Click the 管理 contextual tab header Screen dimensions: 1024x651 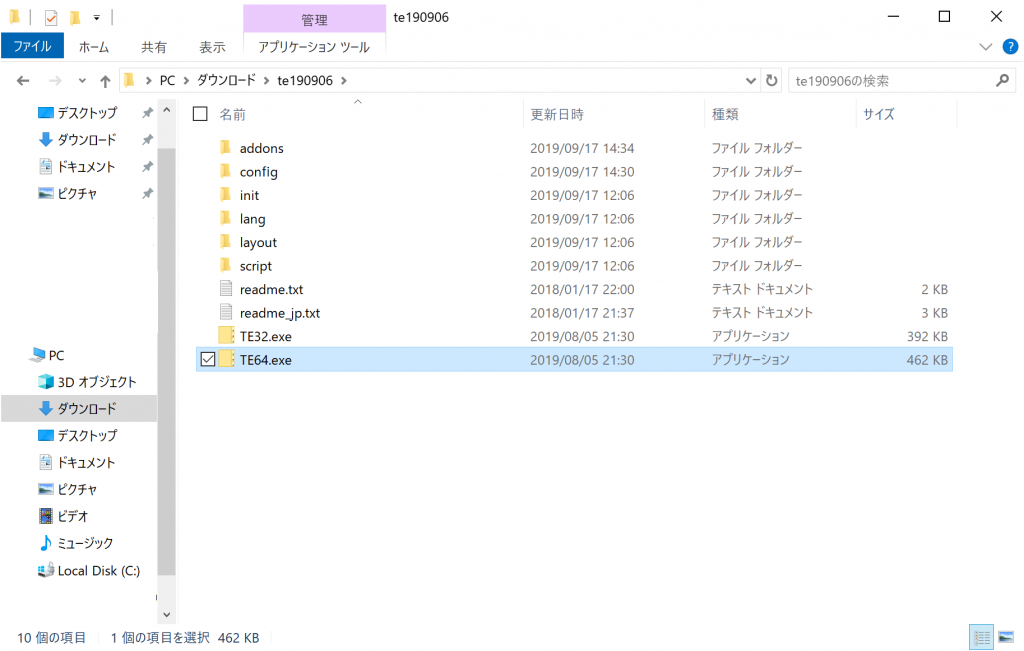(314, 19)
